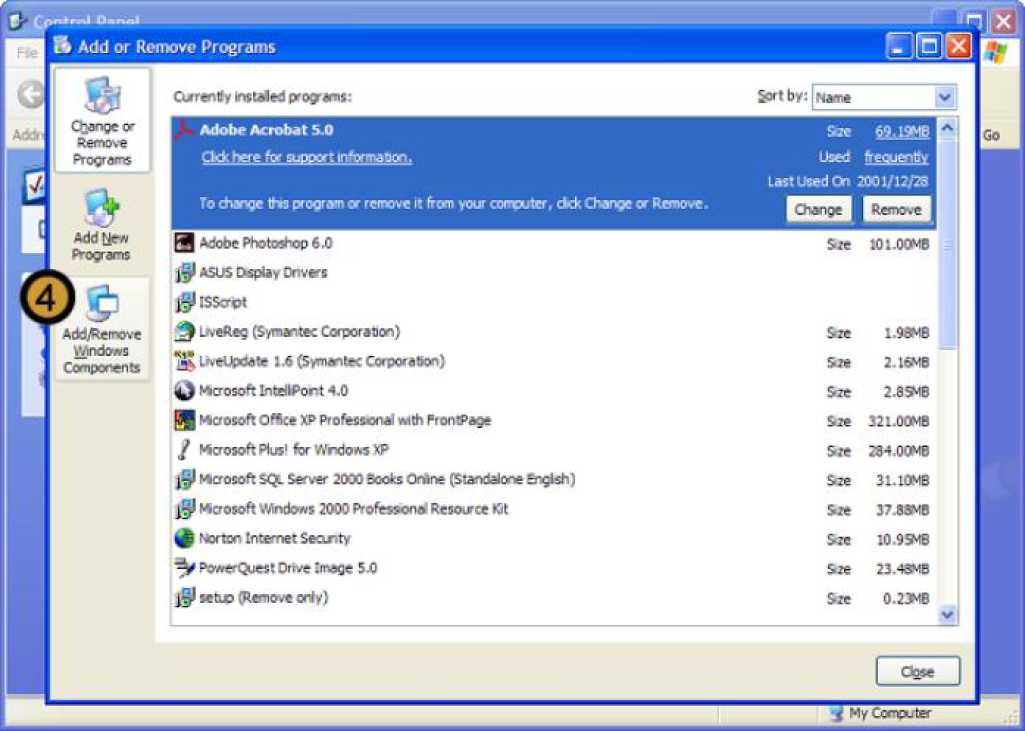
Task: Open the Sort by dropdown
Action: point(884,97)
